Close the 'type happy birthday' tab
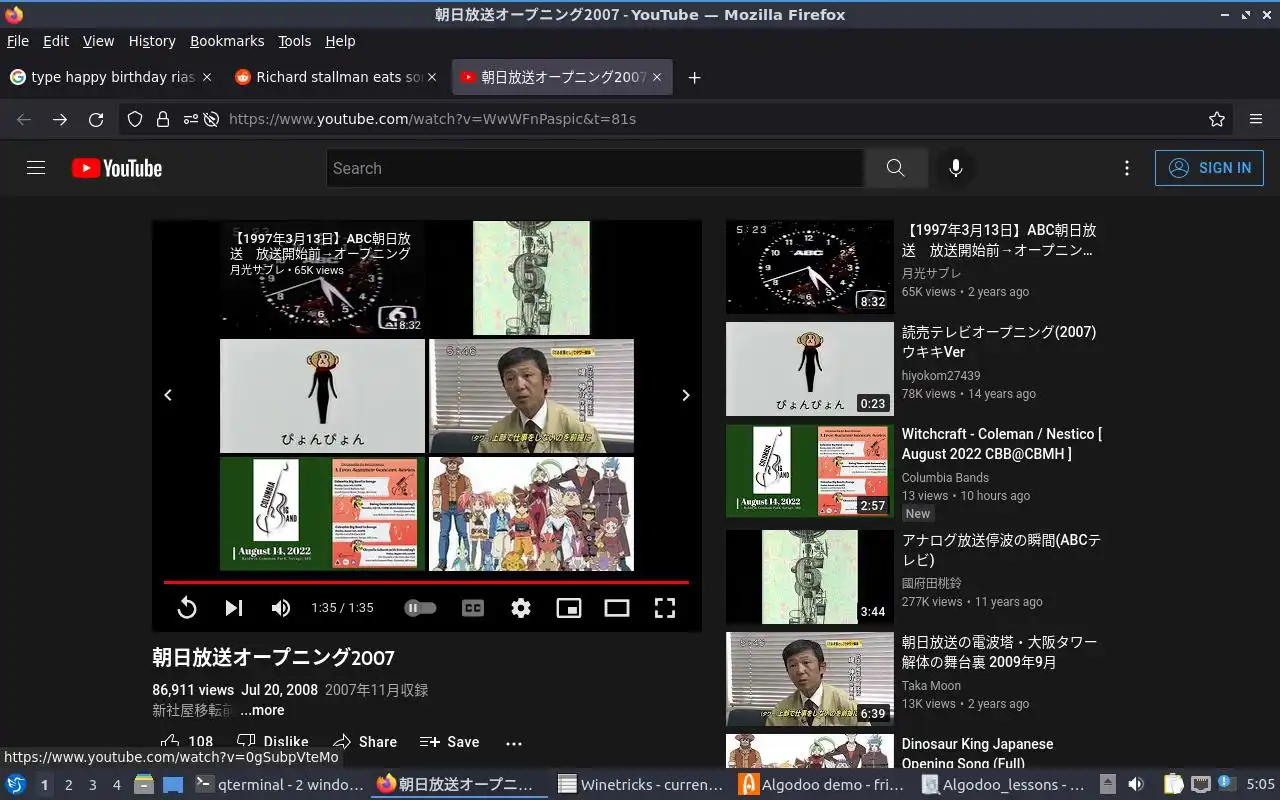The width and height of the screenshot is (1280, 800). pyautogui.click(x=207, y=77)
